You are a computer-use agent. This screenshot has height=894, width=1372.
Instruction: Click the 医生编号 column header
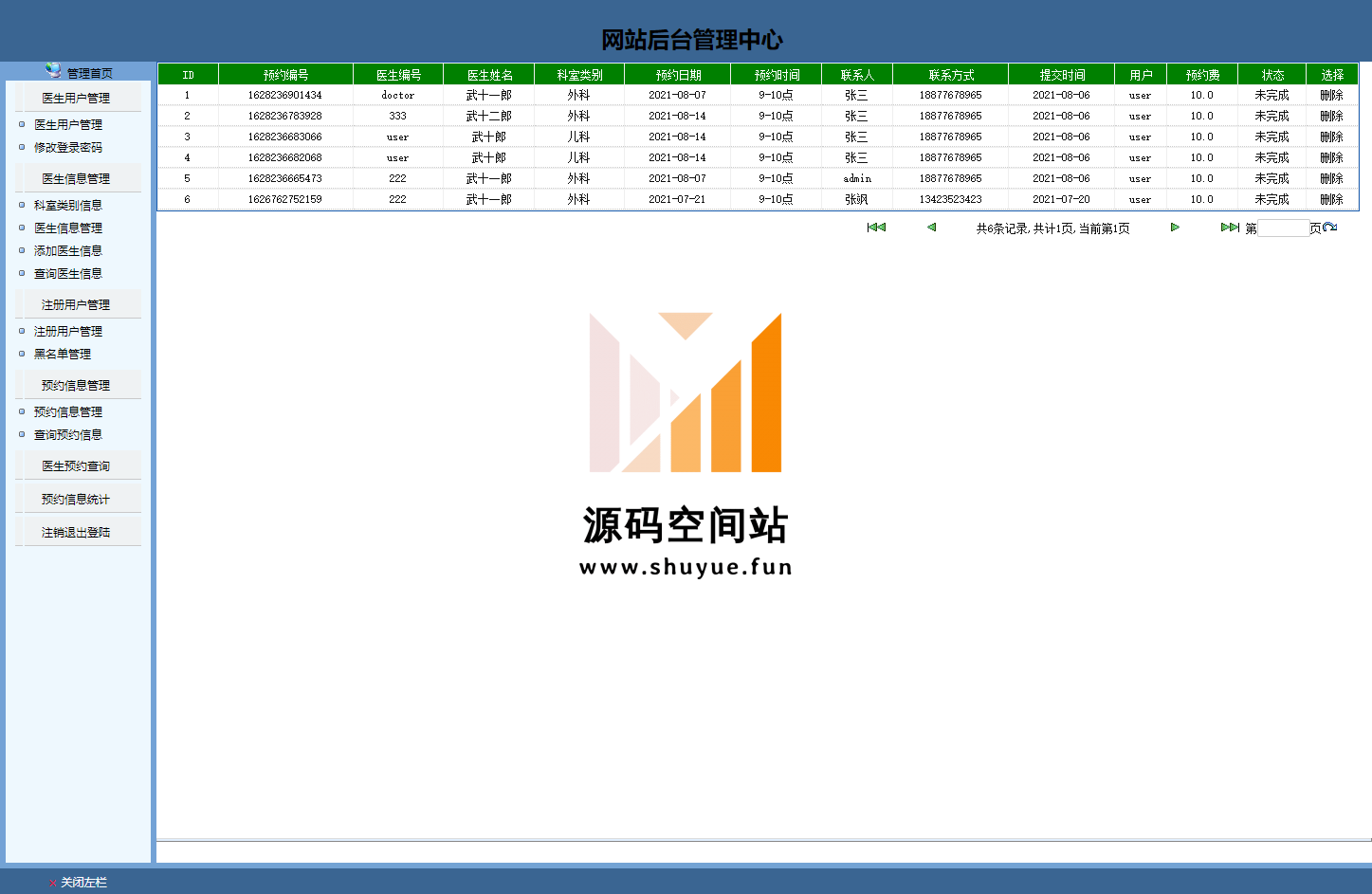pyautogui.click(x=398, y=74)
